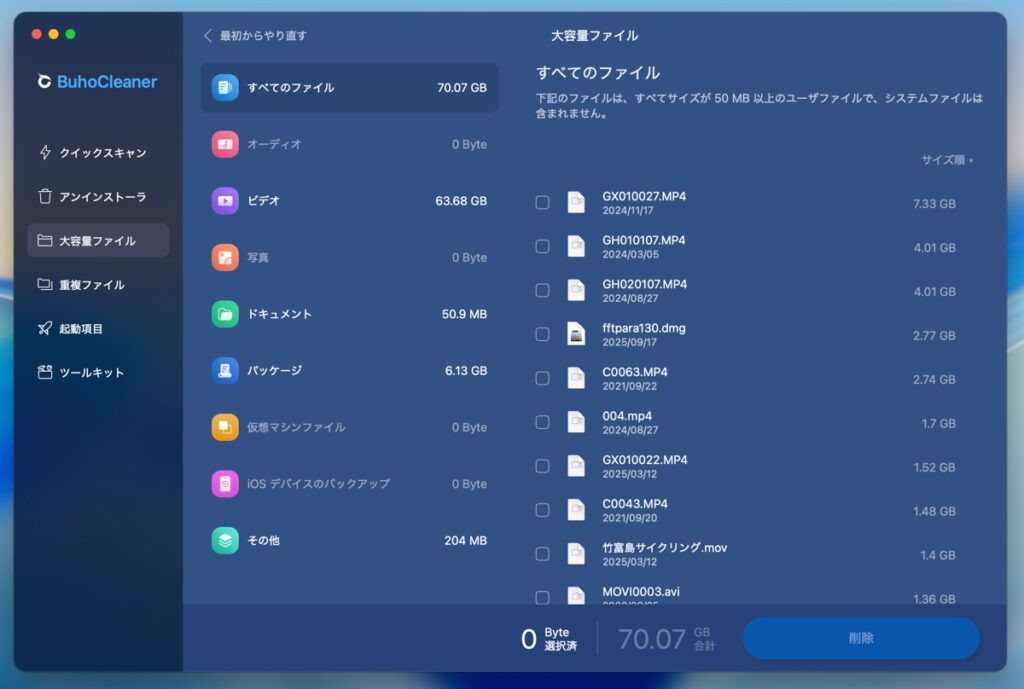Go back with 最初からやり直す chevron
The height and width of the screenshot is (689, 1024).
208,36
